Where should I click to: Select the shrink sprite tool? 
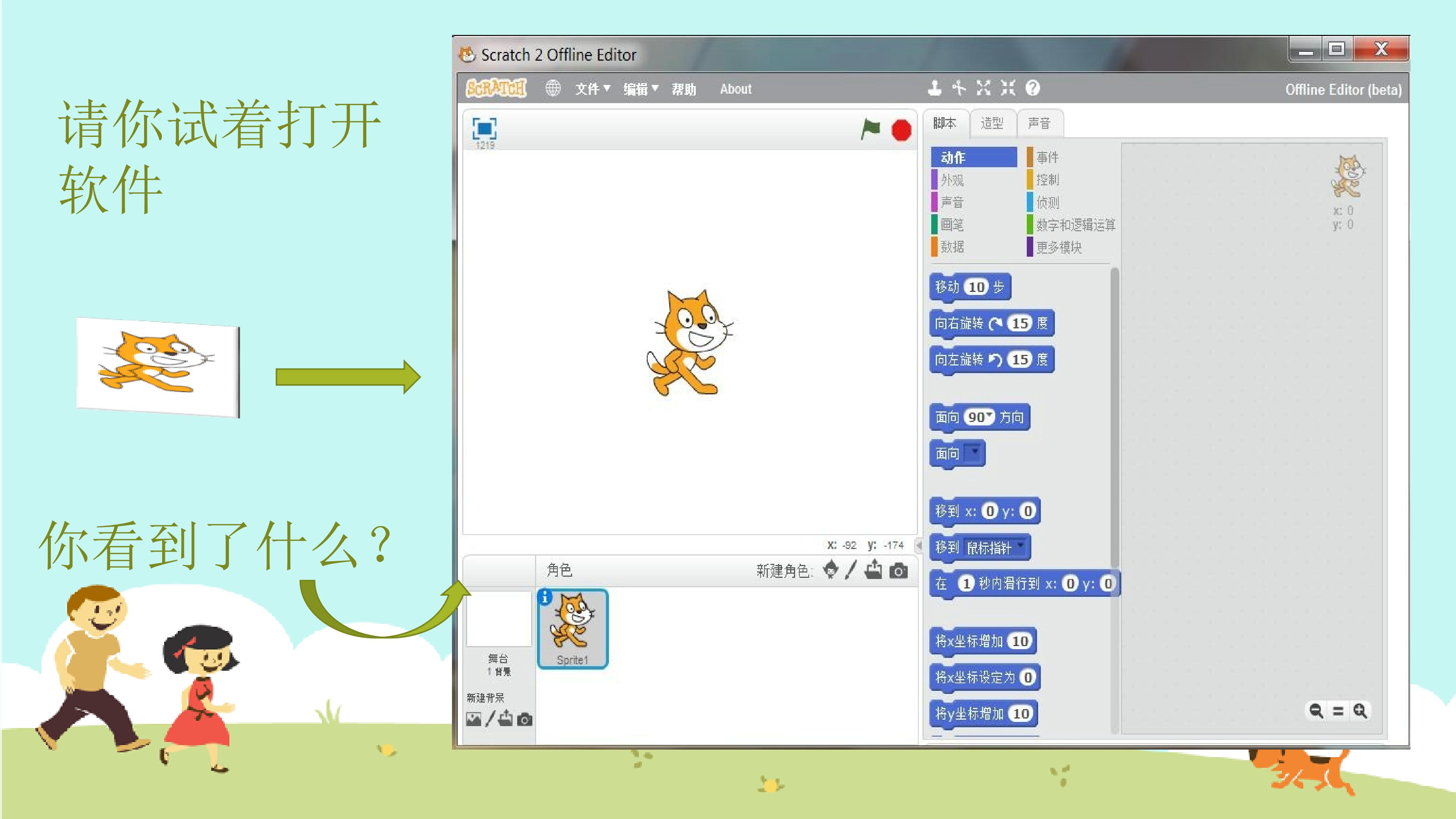click(1008, 88)
